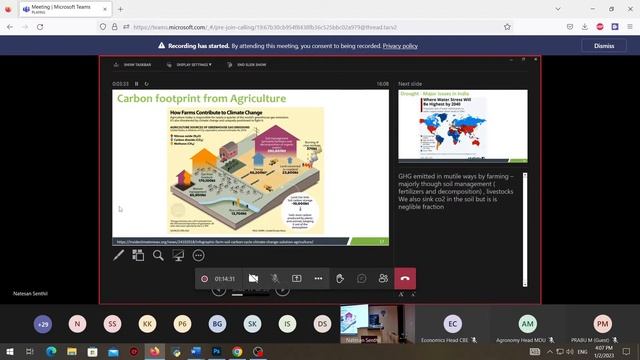Viewport: 640px width, 360px height.
Task: Dismiss the recording notification banner
Action: pos(604,46)
